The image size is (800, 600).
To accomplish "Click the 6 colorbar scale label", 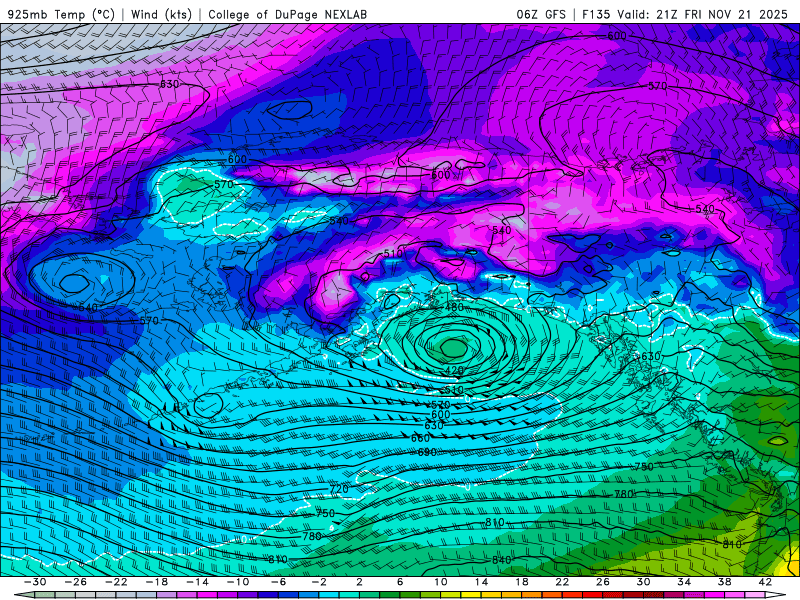I will tap(400, 582).
